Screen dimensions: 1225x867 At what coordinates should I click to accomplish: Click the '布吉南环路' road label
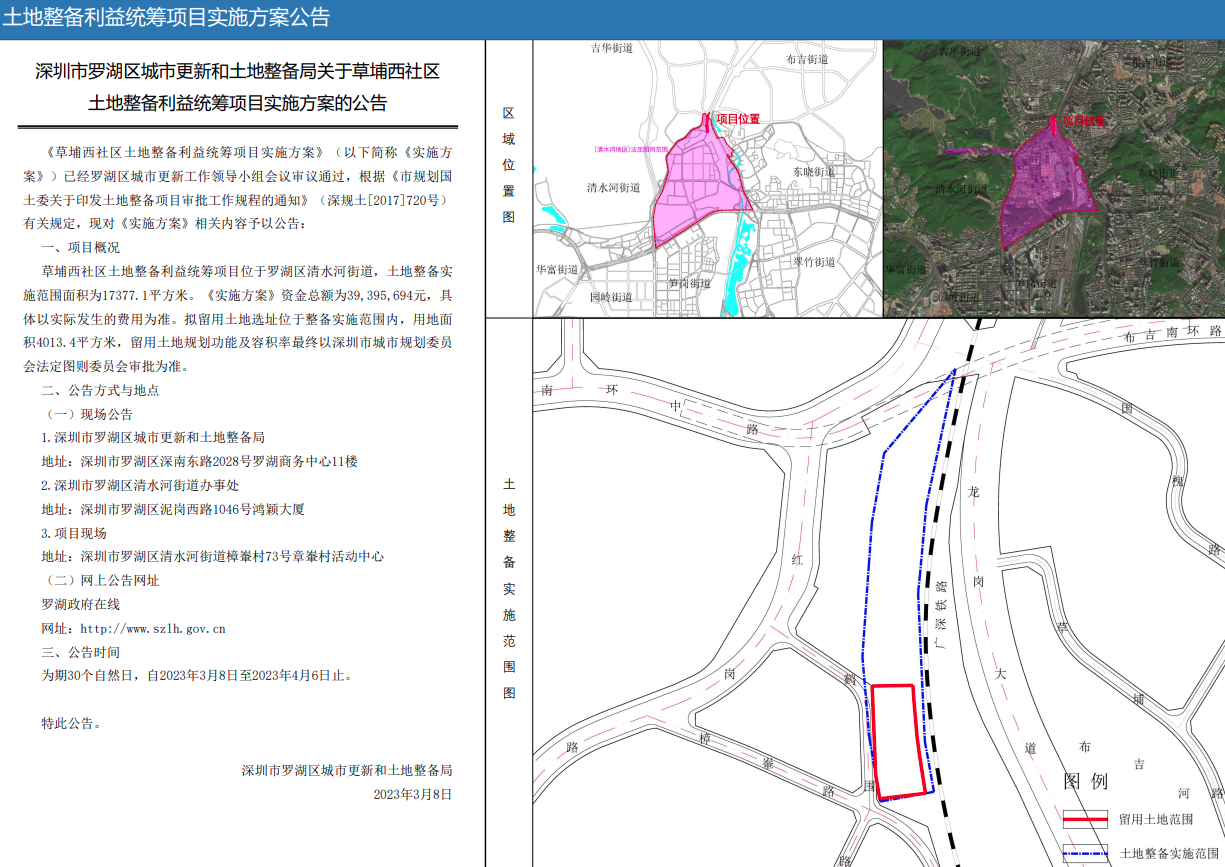pyautogui.click(x=1172, y=335)
